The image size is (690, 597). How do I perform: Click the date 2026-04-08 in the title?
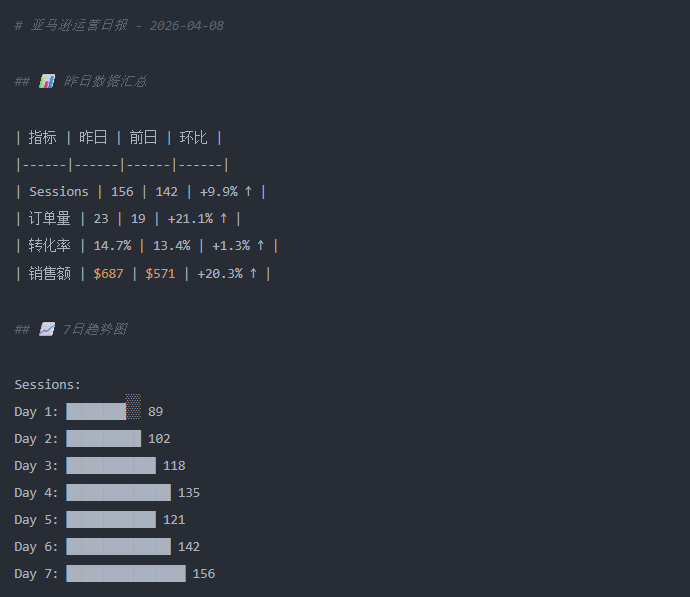point(186,25)
